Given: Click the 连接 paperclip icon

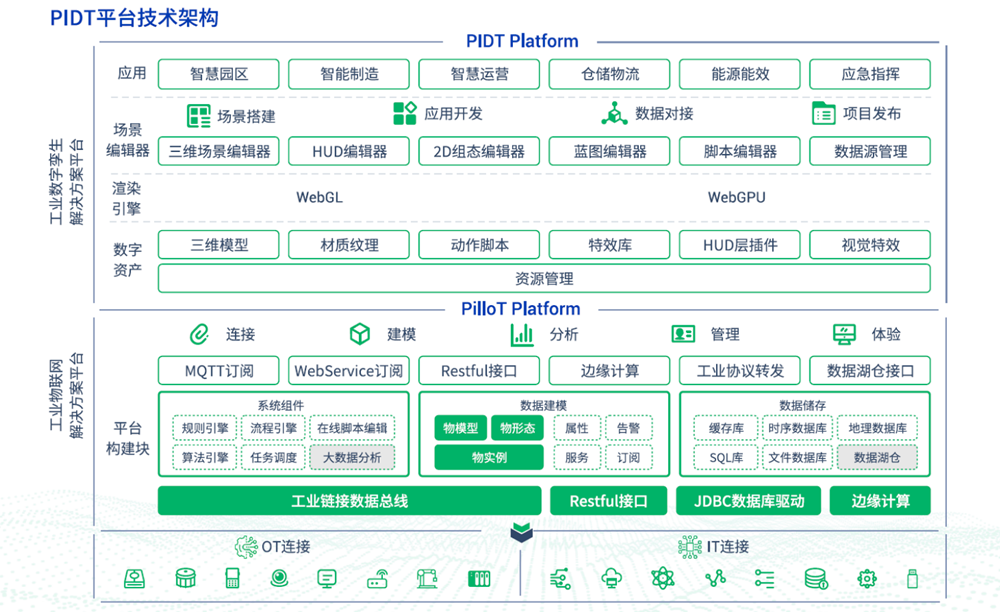Looking at the screenshot, I should click(x=198, y=334).
